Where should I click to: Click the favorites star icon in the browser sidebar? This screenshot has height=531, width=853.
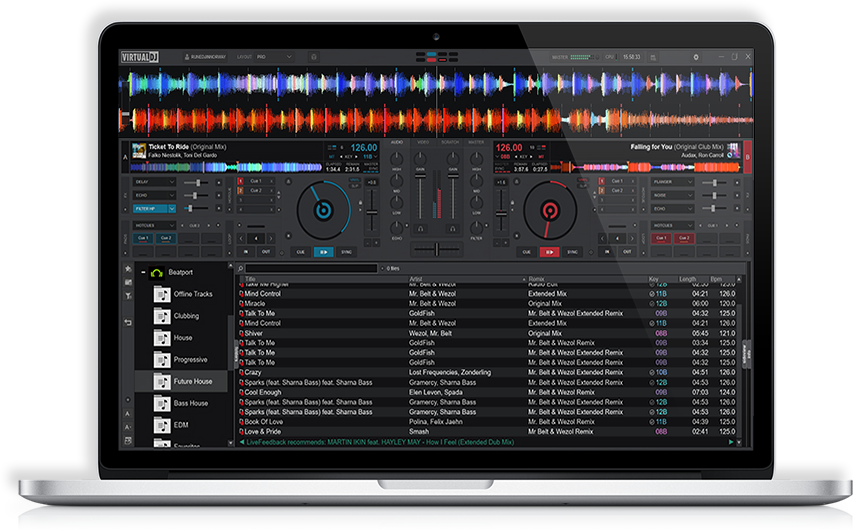point(128,269)
